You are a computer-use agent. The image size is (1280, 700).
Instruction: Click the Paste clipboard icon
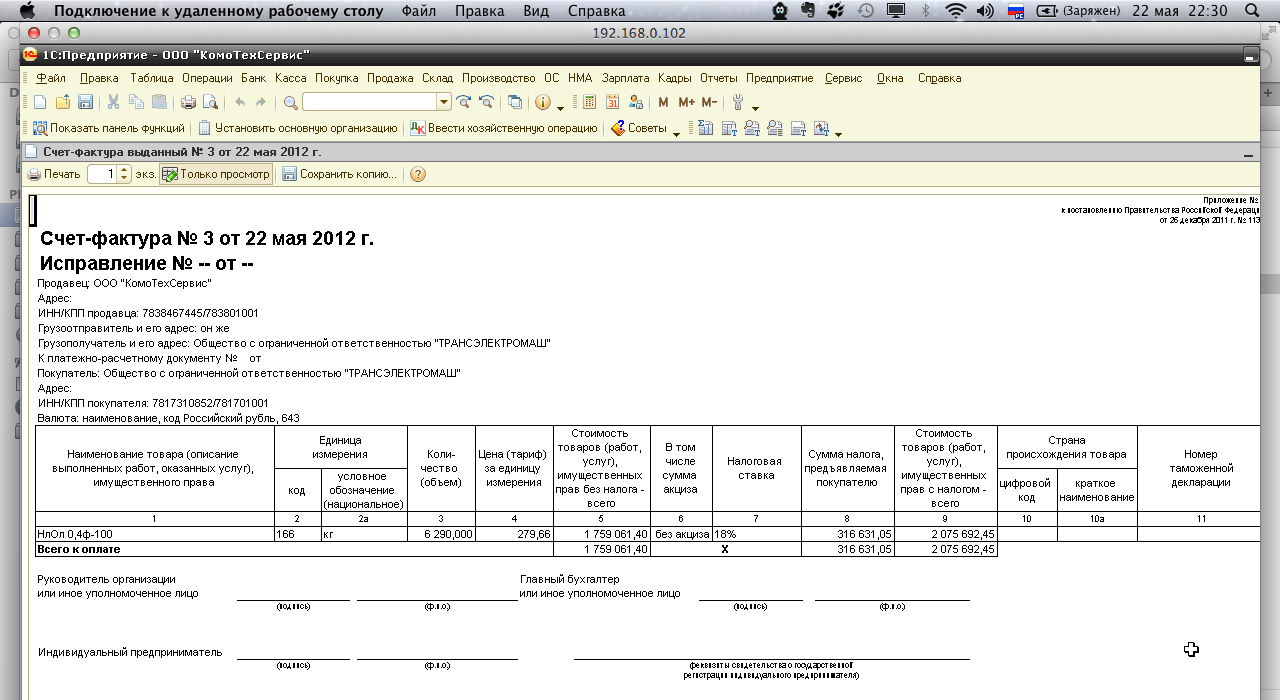[158, 102]
